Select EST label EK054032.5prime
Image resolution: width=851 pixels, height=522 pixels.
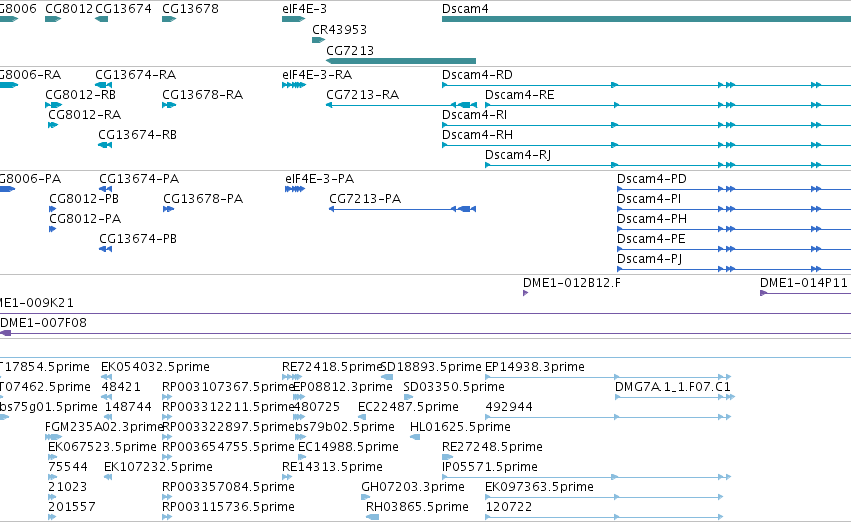coord(155,367)
